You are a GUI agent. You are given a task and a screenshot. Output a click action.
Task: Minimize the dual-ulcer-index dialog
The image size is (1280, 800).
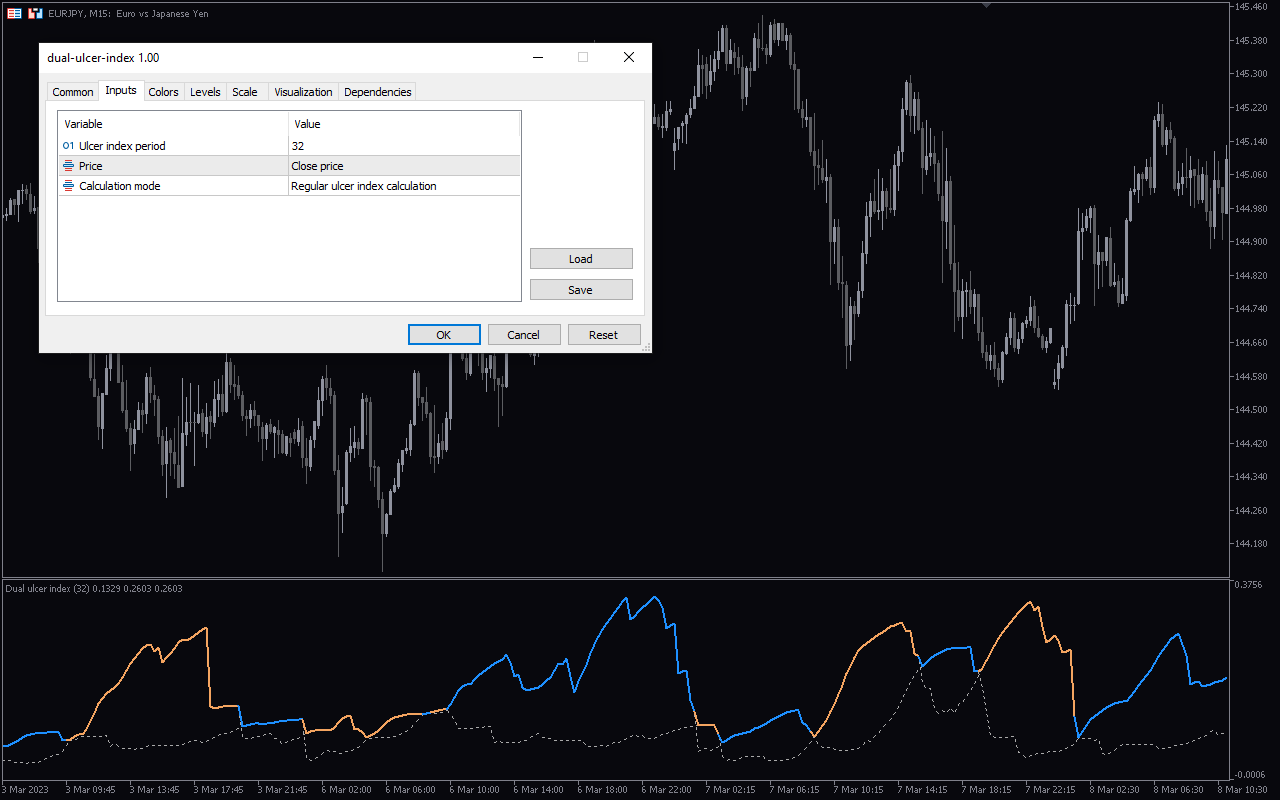tap(537, 57)
